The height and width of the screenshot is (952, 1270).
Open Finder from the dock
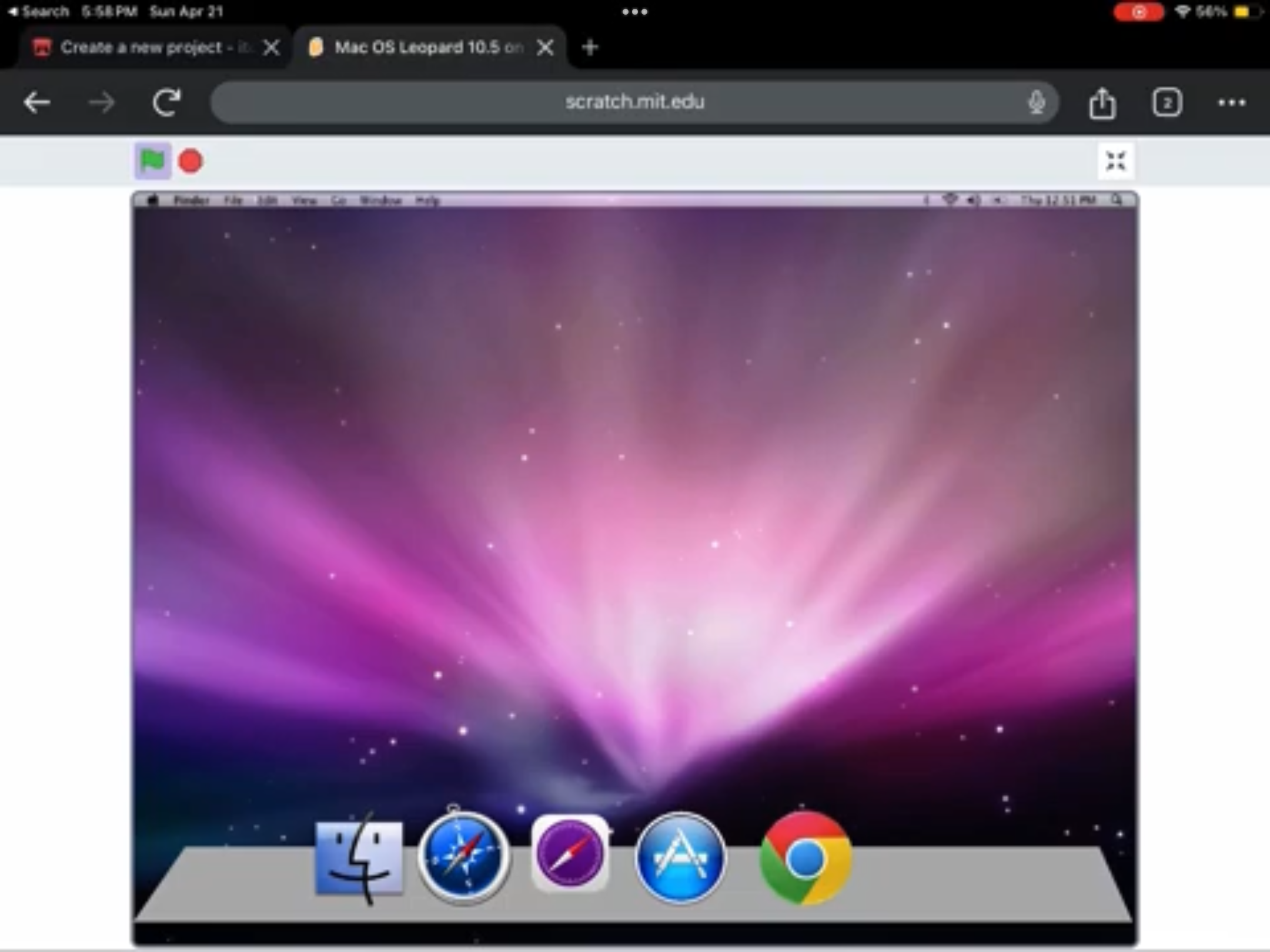point(359,859)
